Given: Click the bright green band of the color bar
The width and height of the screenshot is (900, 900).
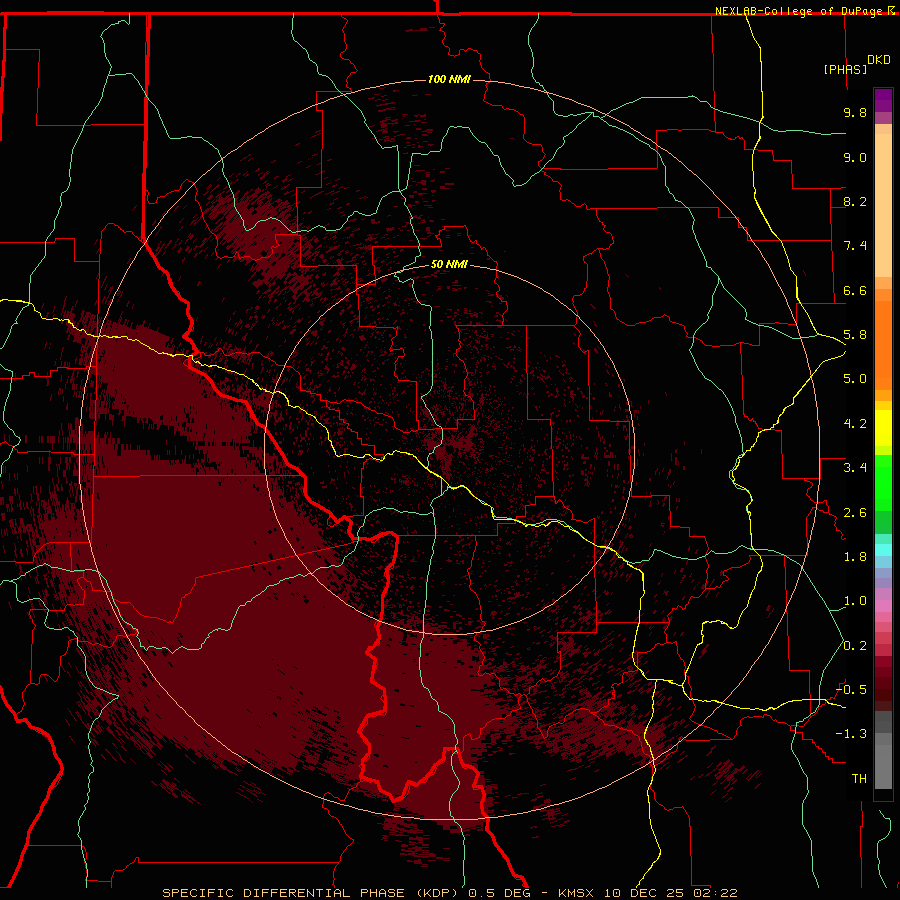Looking at the screenshot, I should pyautogui.click(x=883, y=483).
